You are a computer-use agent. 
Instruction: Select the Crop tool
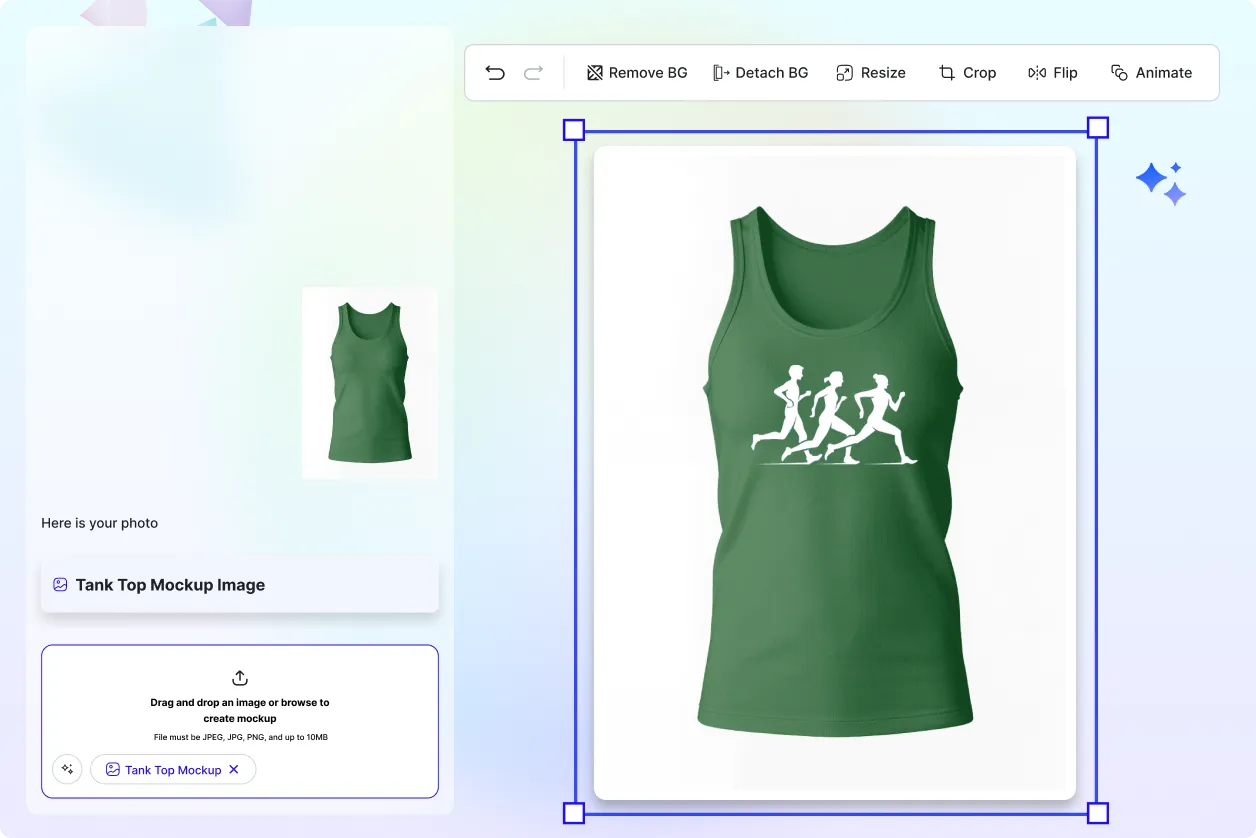(966, 72)
